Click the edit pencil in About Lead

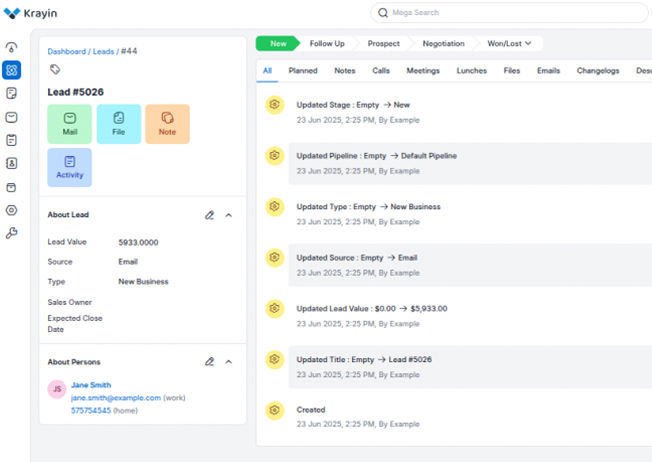pyautogui.click(x=210, y=215)
